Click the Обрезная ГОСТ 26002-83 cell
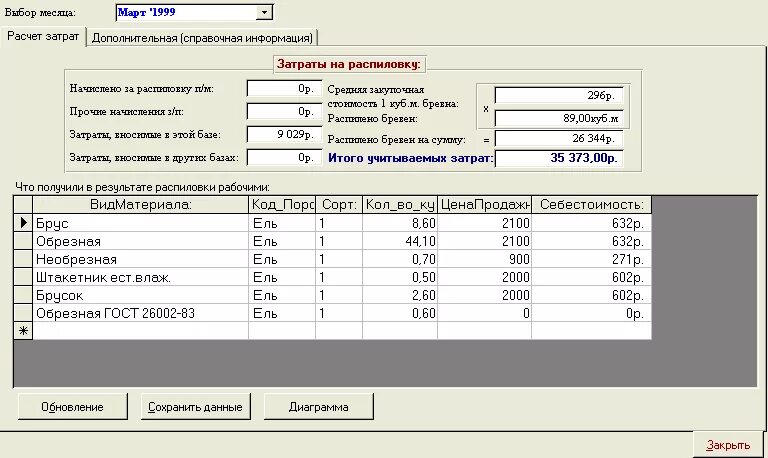The height and width of the screenshot is (458, 768). click(x=141, y=313)
